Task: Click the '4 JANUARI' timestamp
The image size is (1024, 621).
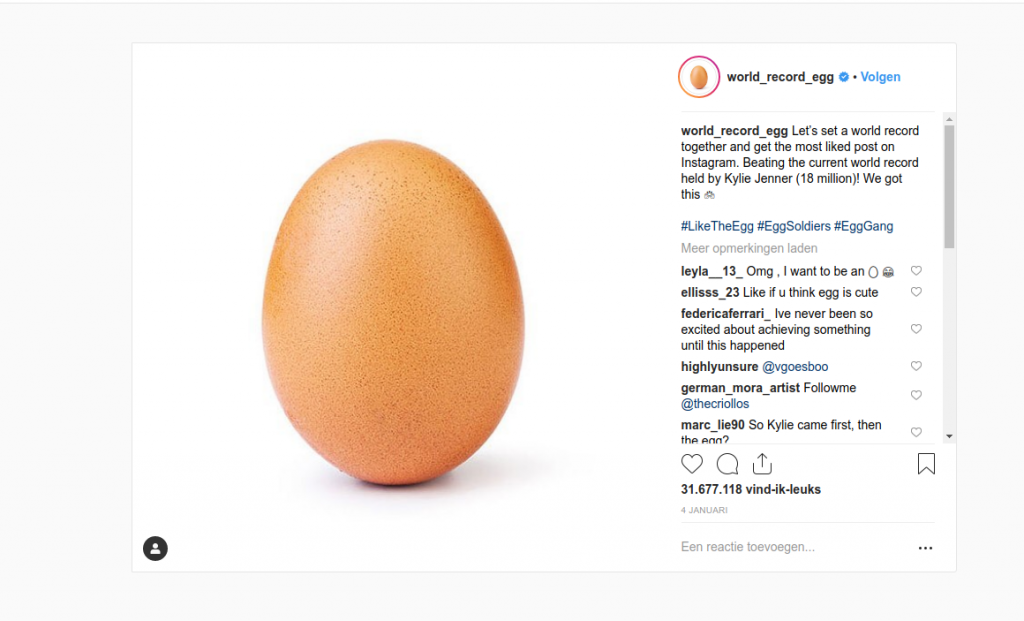Action: tap(704, 510)
